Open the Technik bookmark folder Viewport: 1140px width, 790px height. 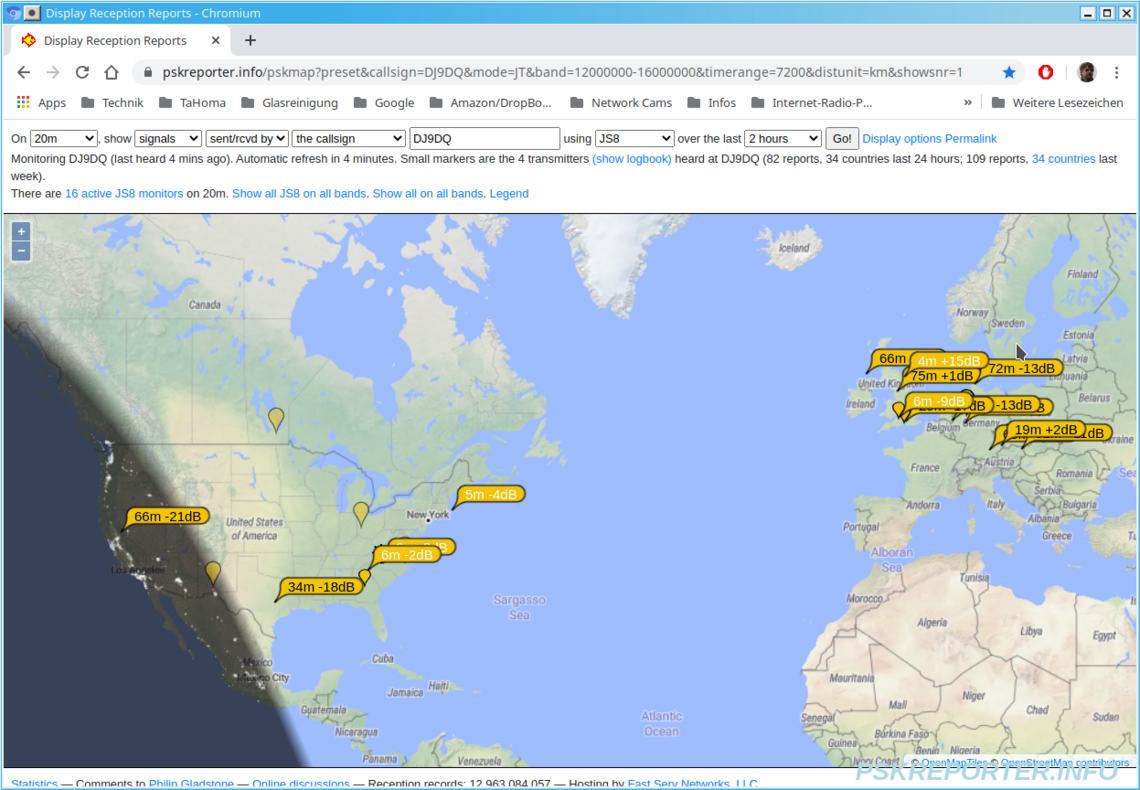tap(112, 102)
